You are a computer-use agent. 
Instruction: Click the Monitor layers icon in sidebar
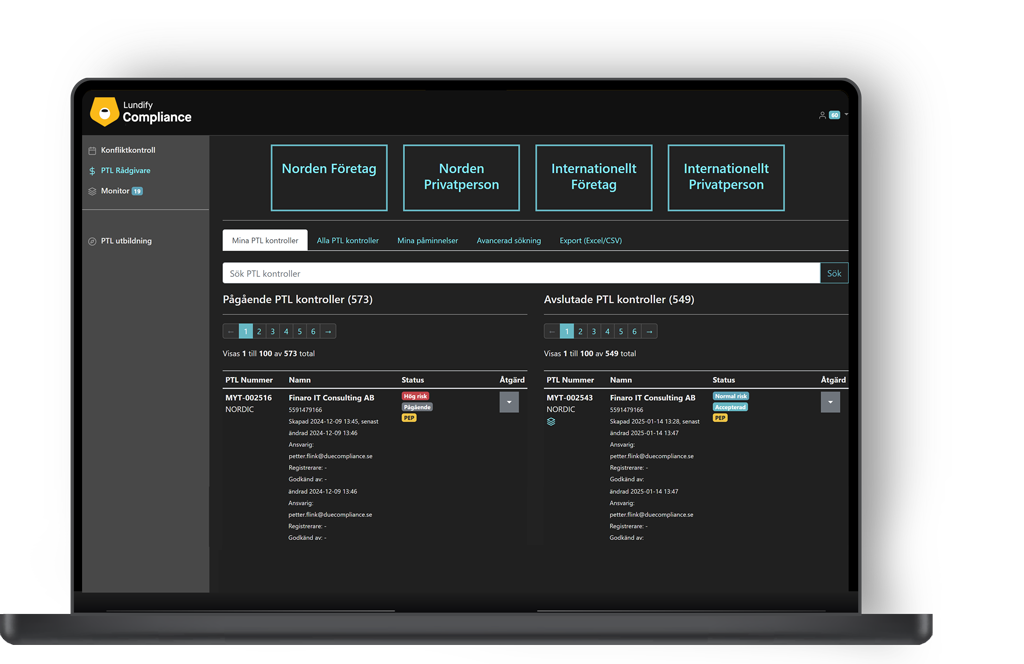point(92,191)
